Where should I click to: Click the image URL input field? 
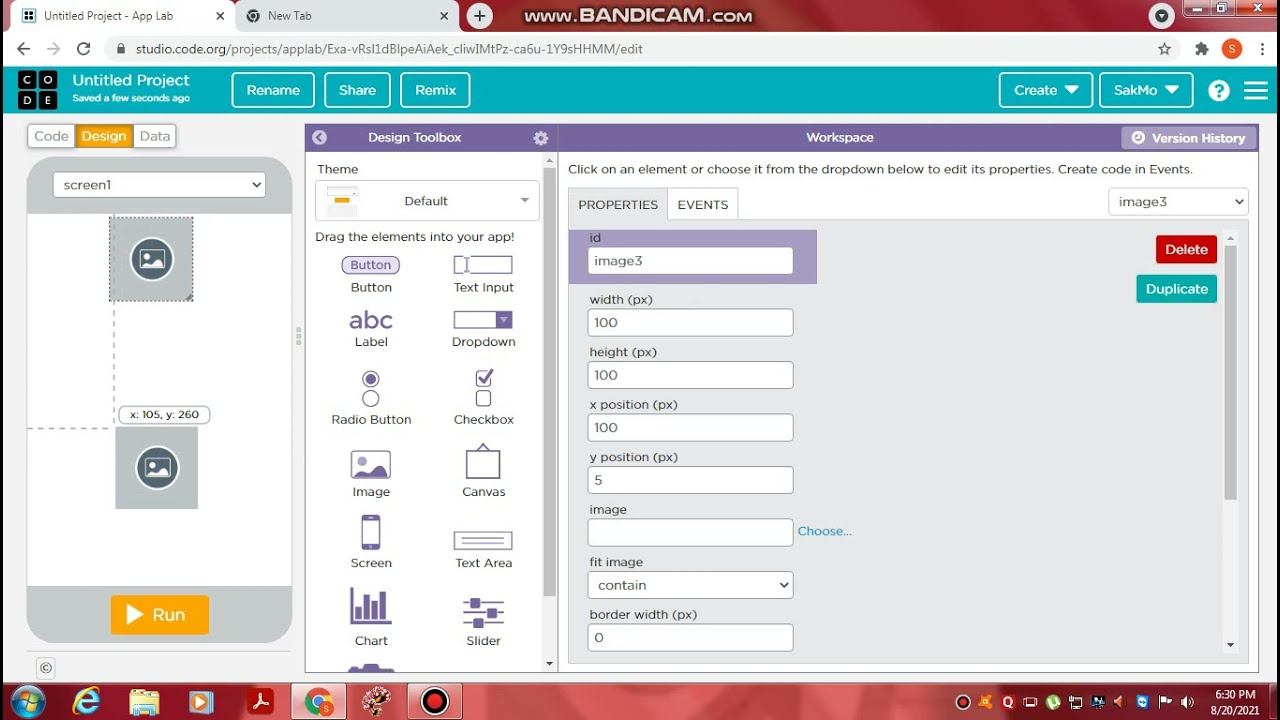[690, 532]
